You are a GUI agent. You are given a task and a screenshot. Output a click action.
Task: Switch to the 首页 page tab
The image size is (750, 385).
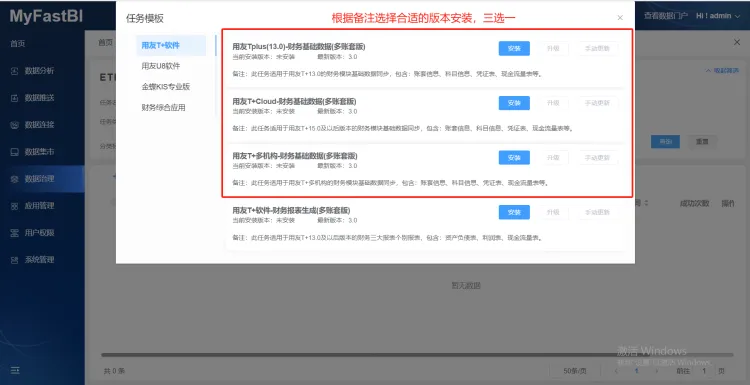click(x=106, y=43)
